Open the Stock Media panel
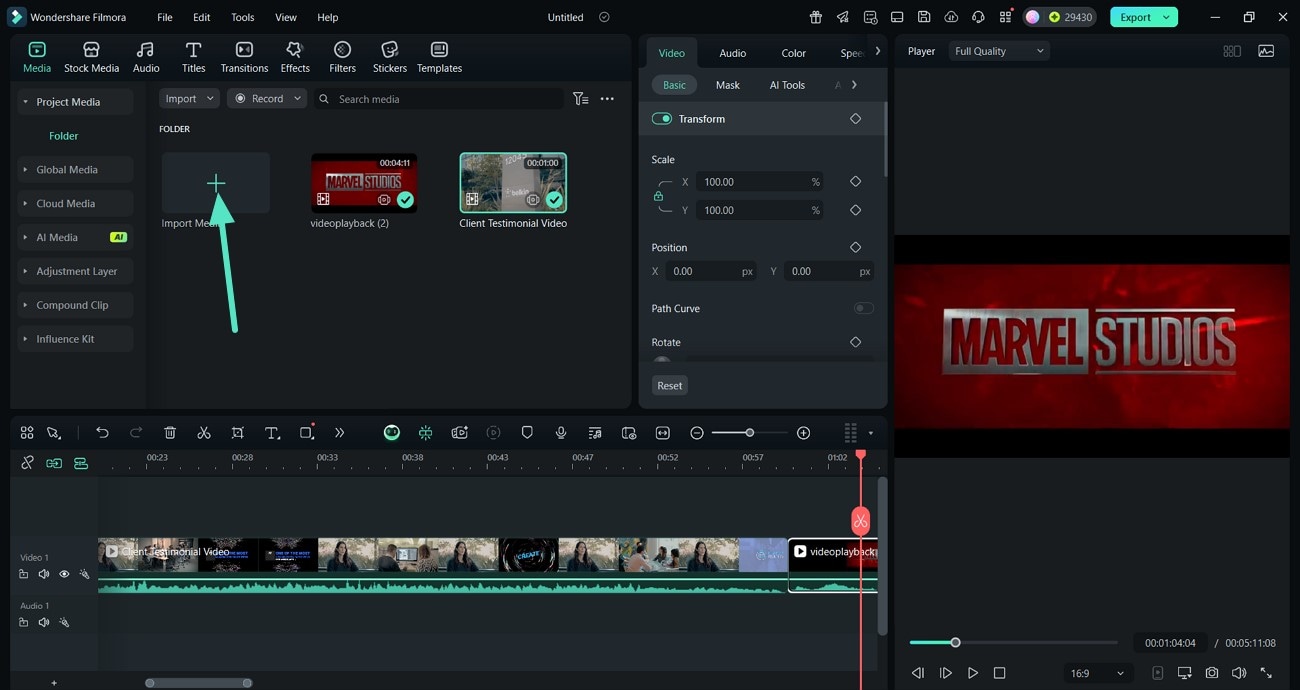This screenshot has width=1300, height=690. (x=91, y=57)
